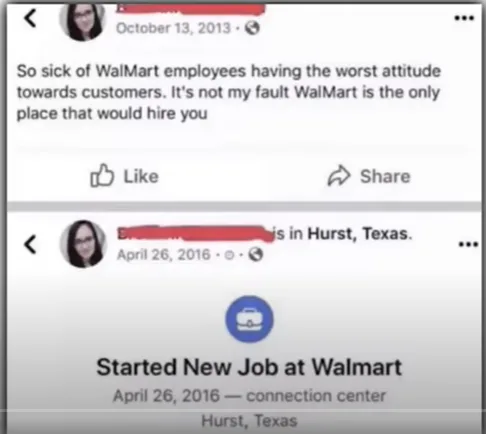Open the three-dot menu on the WalMart employees post

464,18
